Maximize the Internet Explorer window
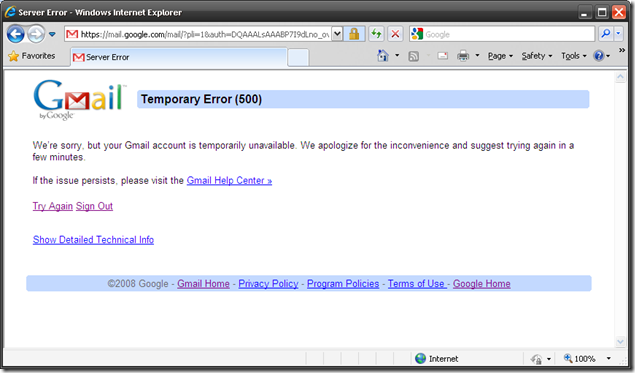This screenshot has height=373, width=635. [x=602, y=12]
